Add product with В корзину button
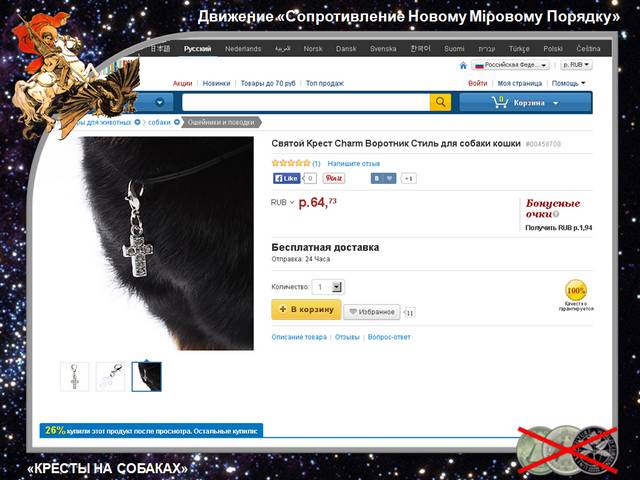This screenshot has height=480, width=640. (306, 309)
